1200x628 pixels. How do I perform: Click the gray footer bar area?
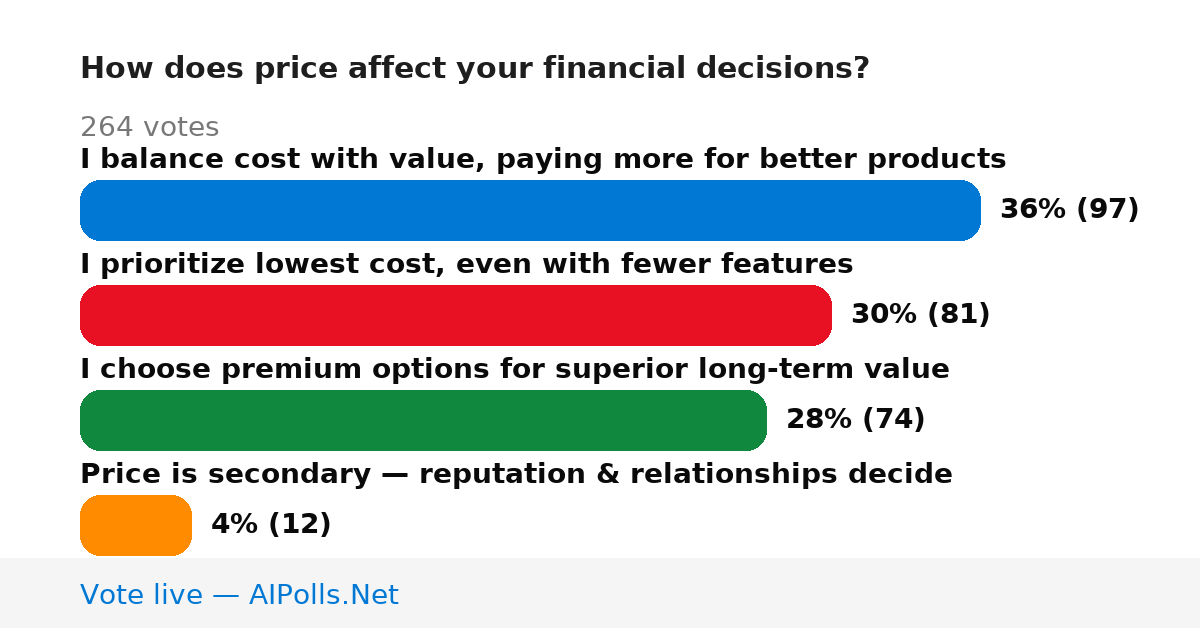point(600,593)
